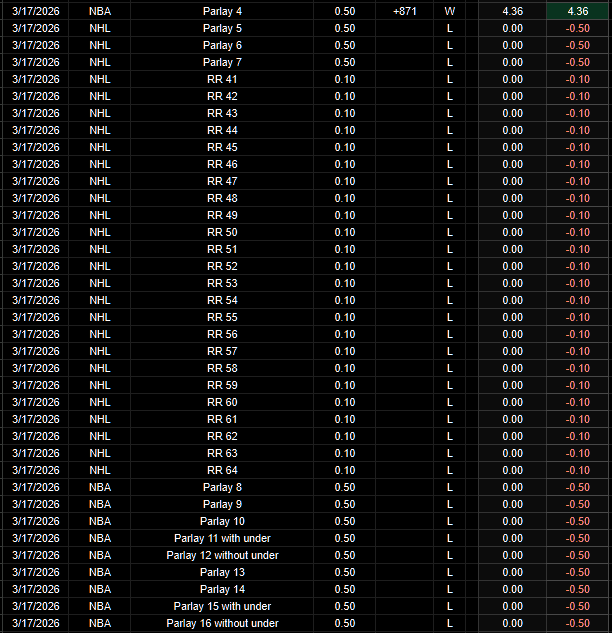The image size is (612, 633).
Task: Click the RR 44 cell
Action: point(222,130)
